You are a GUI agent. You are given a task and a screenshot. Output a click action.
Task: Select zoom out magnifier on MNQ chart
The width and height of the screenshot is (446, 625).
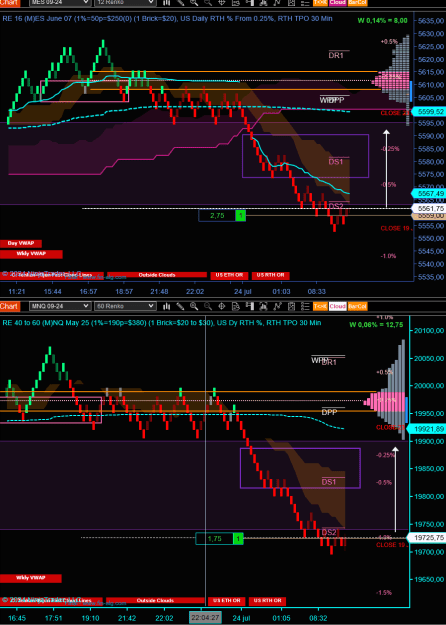[x=208, y=306]
